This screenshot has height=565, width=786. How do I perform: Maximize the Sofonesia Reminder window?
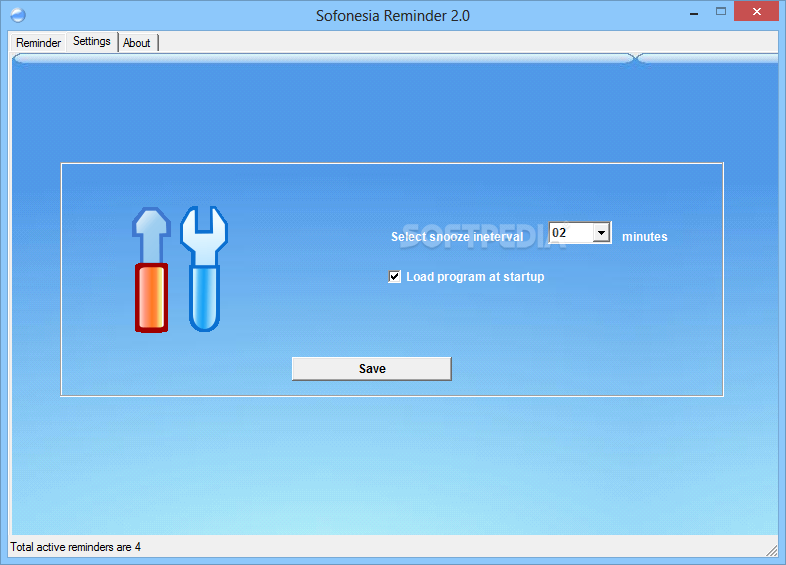(721, 12)
